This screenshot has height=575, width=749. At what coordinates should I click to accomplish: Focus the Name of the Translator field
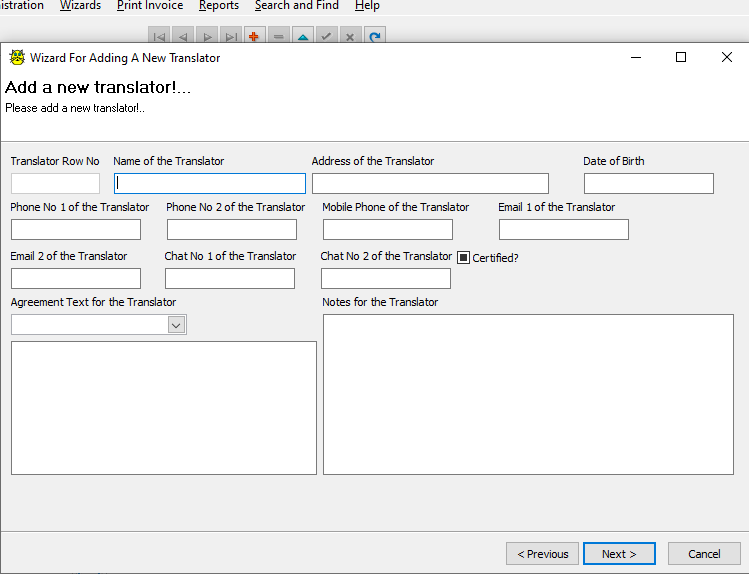point(210,183)
